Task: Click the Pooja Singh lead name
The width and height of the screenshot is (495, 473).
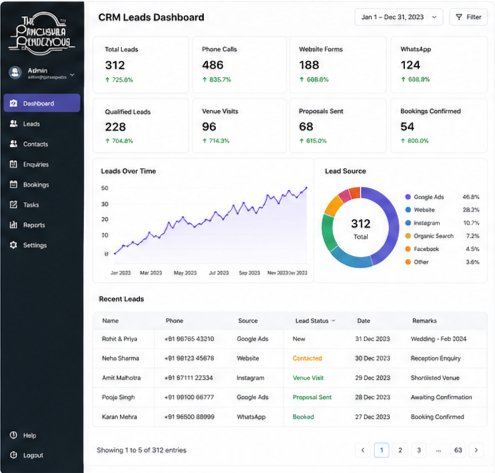Action: click(x=118, y=397)
